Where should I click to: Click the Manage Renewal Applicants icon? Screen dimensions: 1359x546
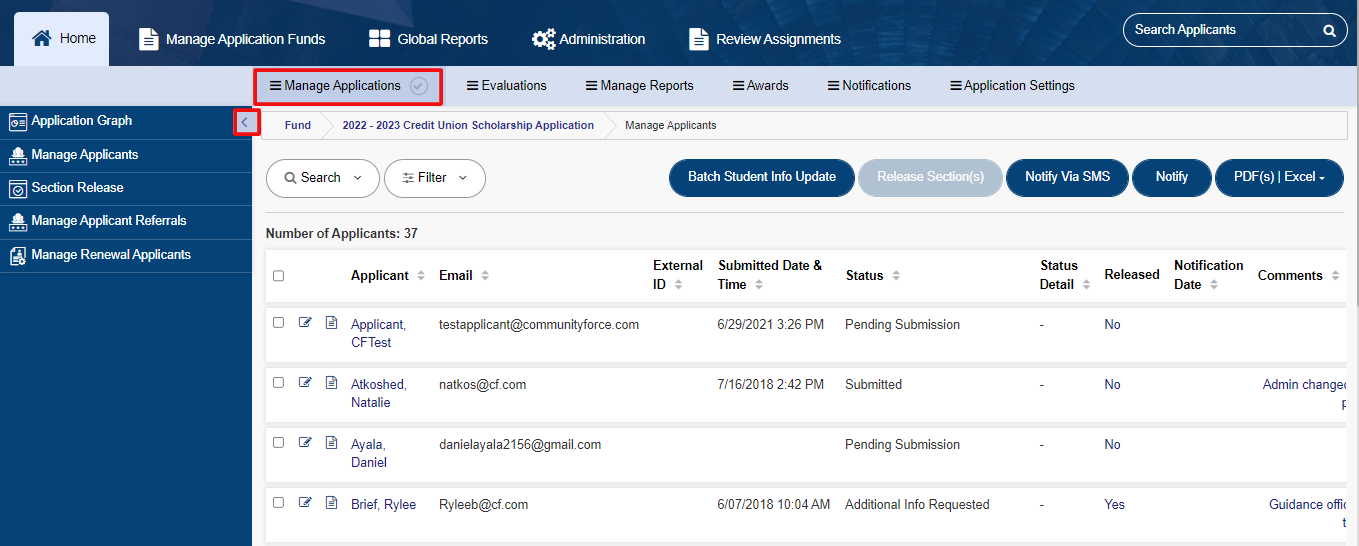pyautogui.click(x=17, y=255)
